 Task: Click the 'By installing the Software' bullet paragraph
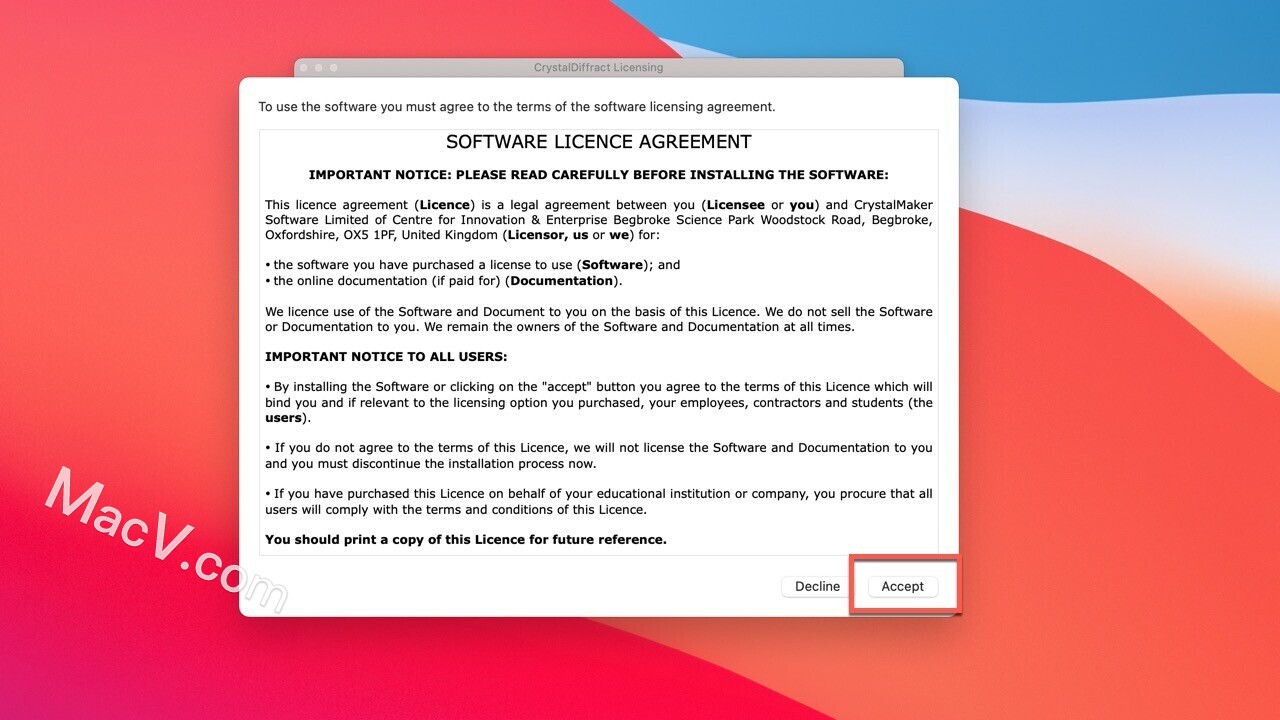598,402
